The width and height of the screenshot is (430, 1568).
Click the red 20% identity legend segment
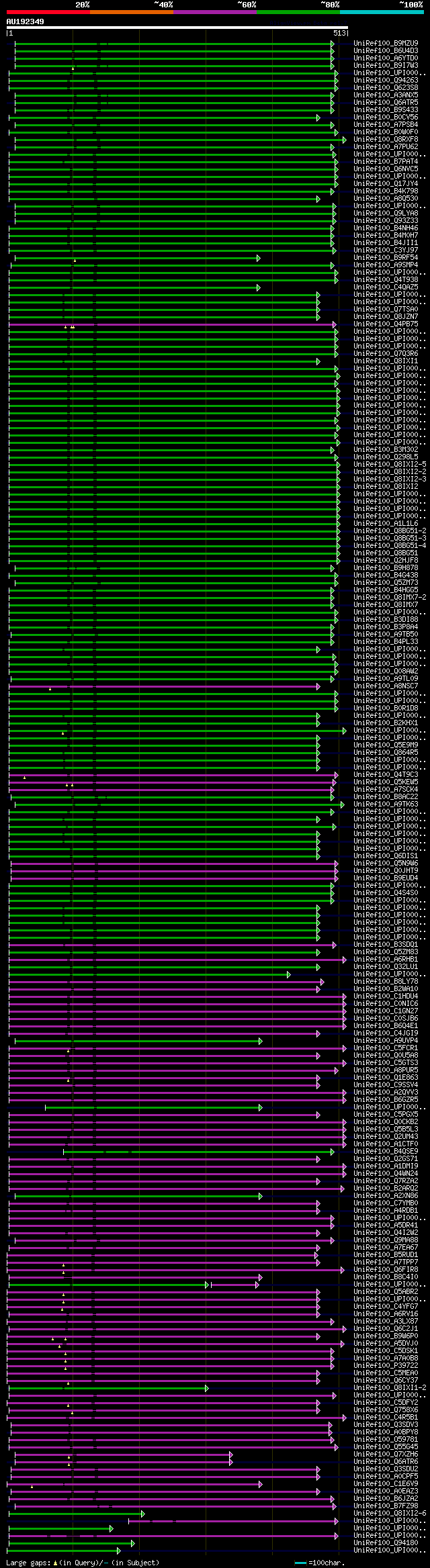point(48,12)
